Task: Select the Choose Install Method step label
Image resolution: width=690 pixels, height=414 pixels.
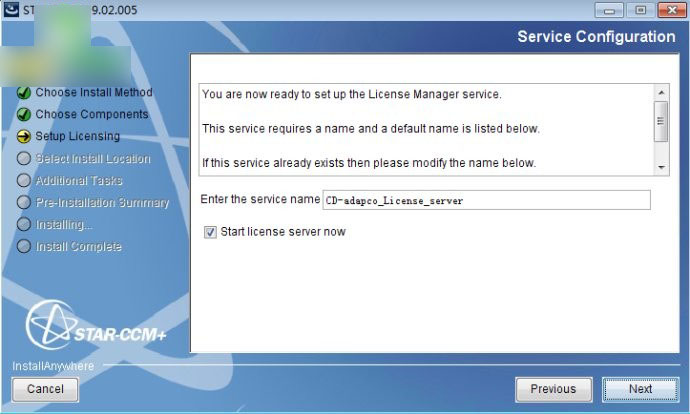Action: click(x=94, y=92)
